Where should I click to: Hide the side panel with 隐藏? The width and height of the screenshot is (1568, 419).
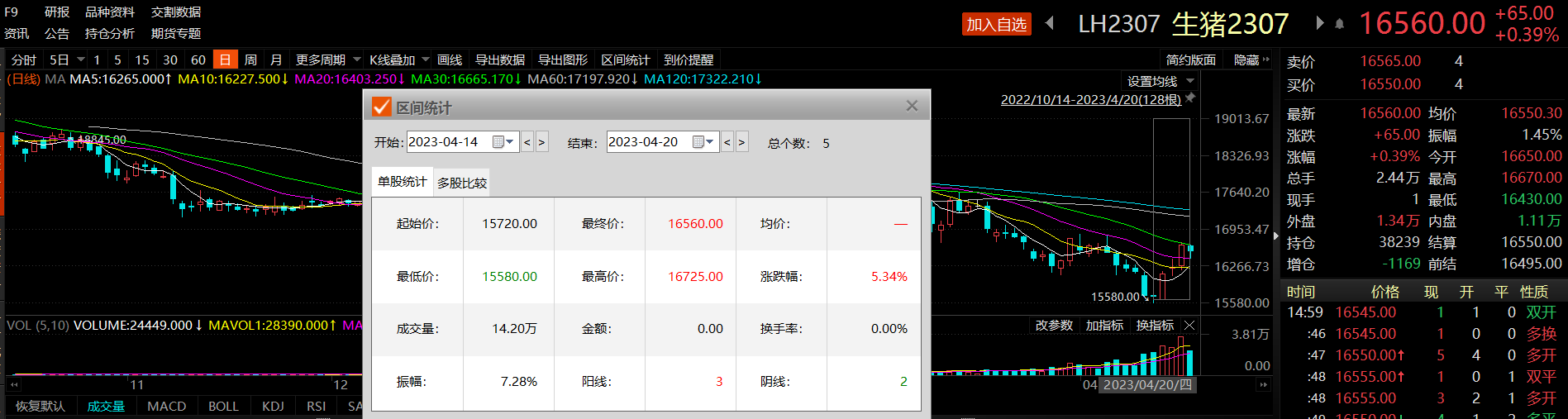click(1251, 60)
